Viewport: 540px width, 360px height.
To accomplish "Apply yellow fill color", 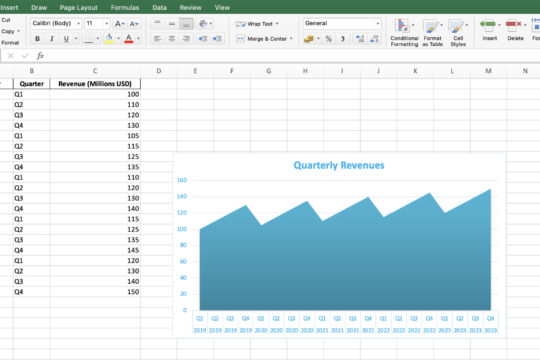I will pos(109,39).
